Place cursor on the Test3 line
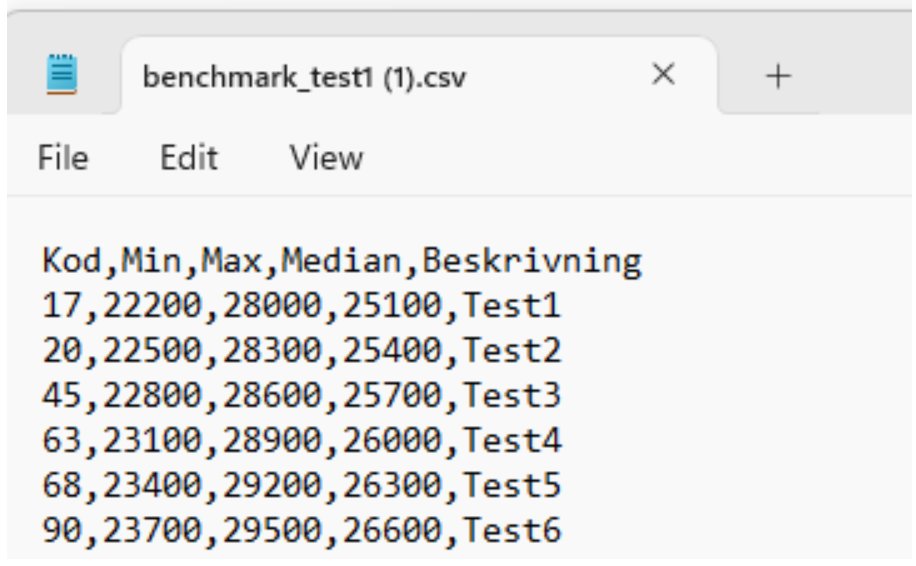The width and height of the screenshot is (916, 566). 301,395
